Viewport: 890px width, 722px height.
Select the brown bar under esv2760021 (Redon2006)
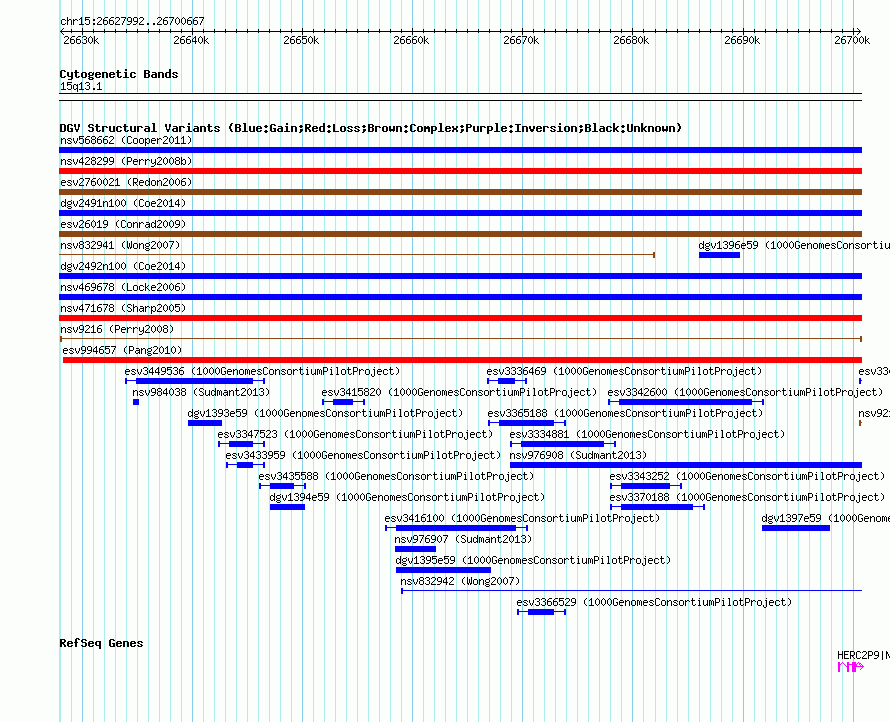(460, 192)
